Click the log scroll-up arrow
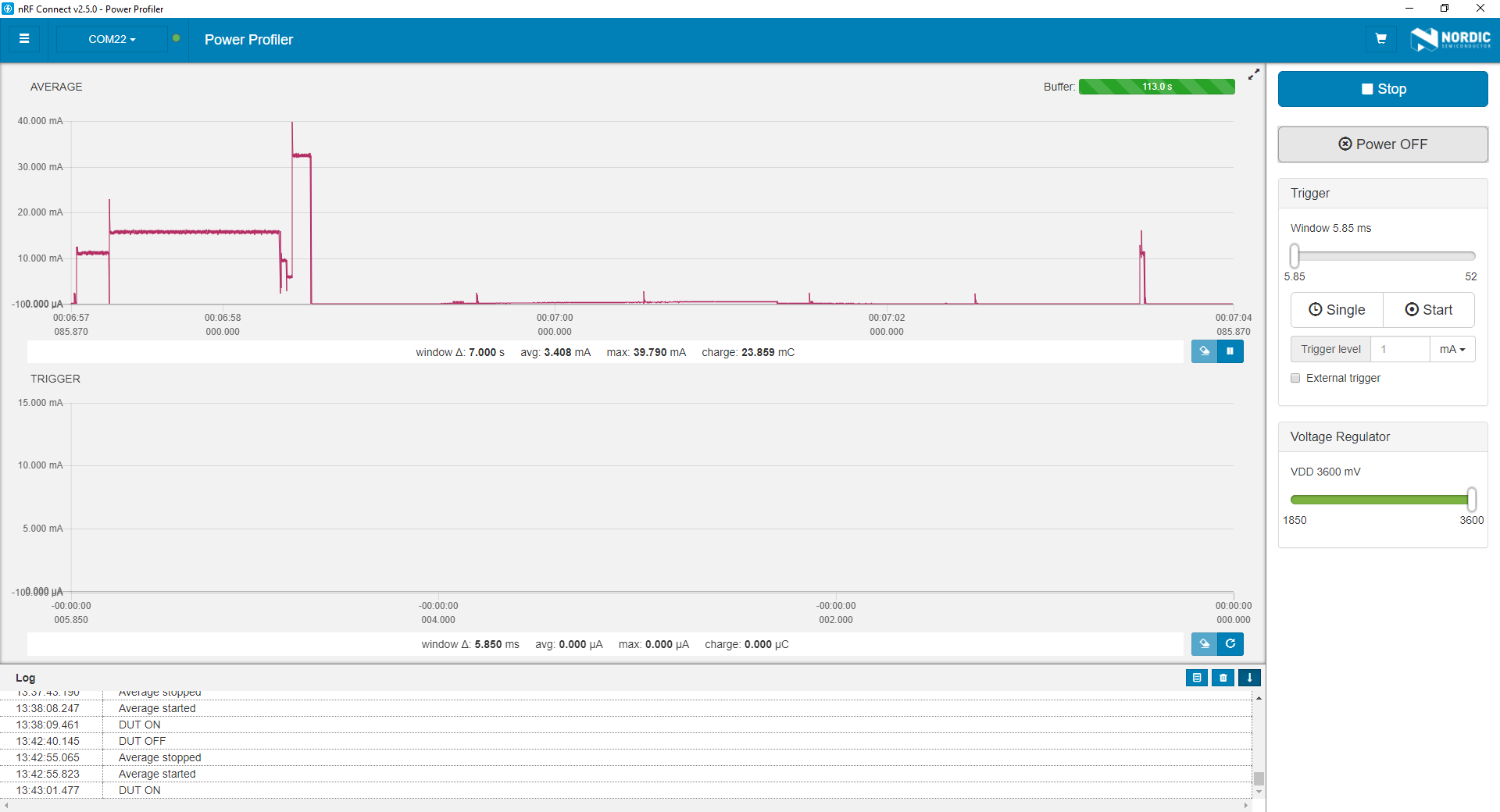Image resolution: width=1500 pixels, height=812 pixels. [1259, 698]
